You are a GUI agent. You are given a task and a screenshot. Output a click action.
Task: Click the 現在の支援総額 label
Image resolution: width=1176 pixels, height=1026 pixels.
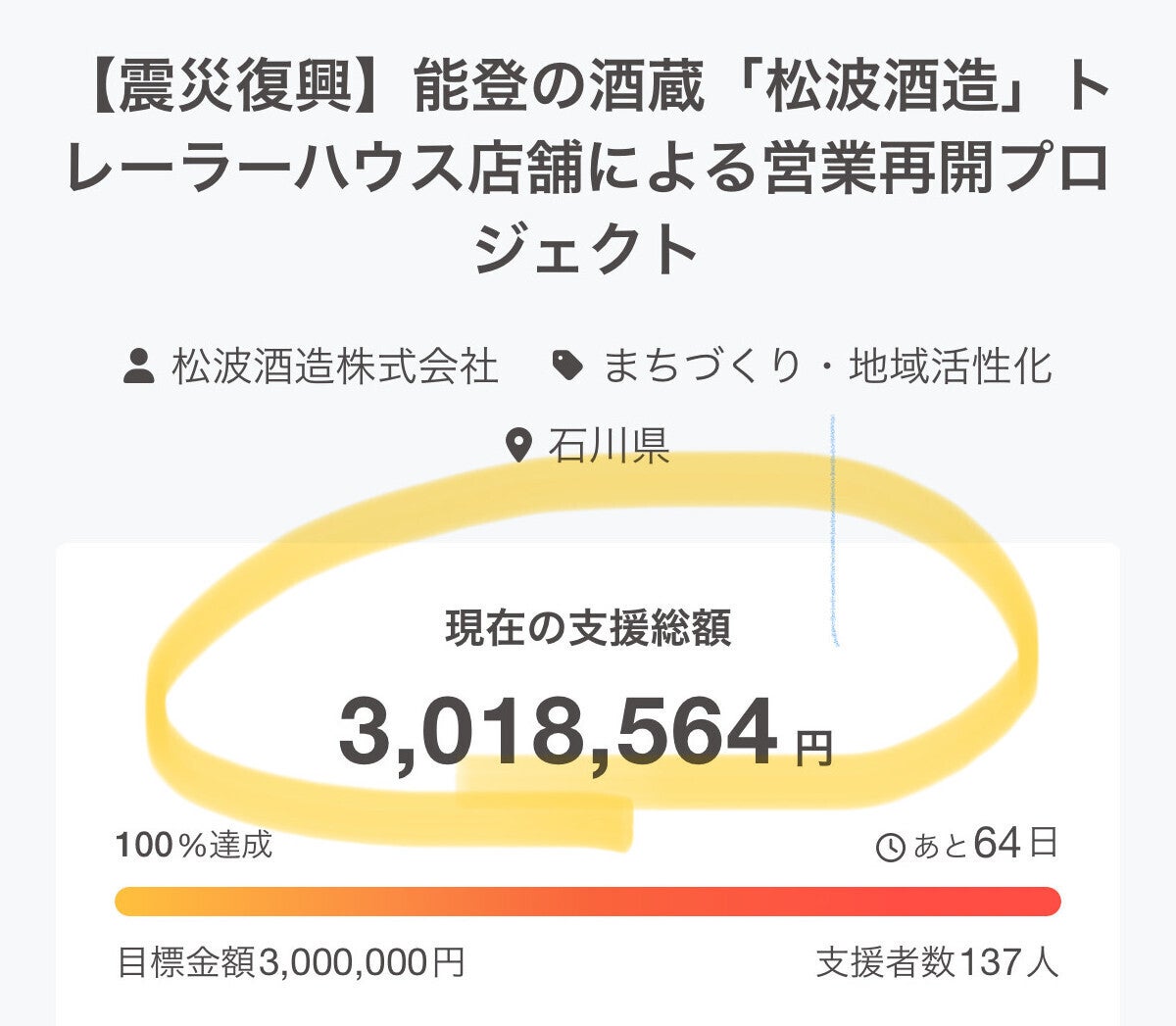point(588,628)
